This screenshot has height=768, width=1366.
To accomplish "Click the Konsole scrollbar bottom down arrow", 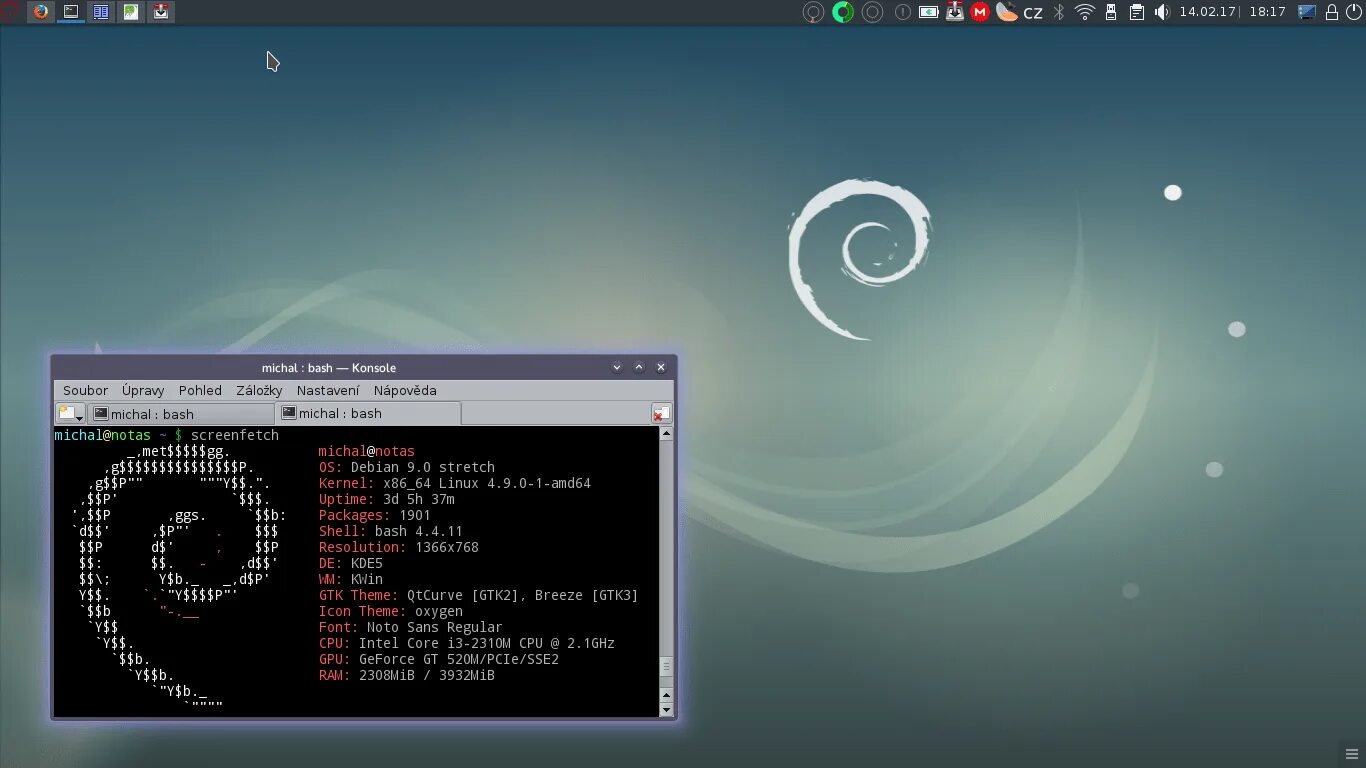I will point(667,709).
